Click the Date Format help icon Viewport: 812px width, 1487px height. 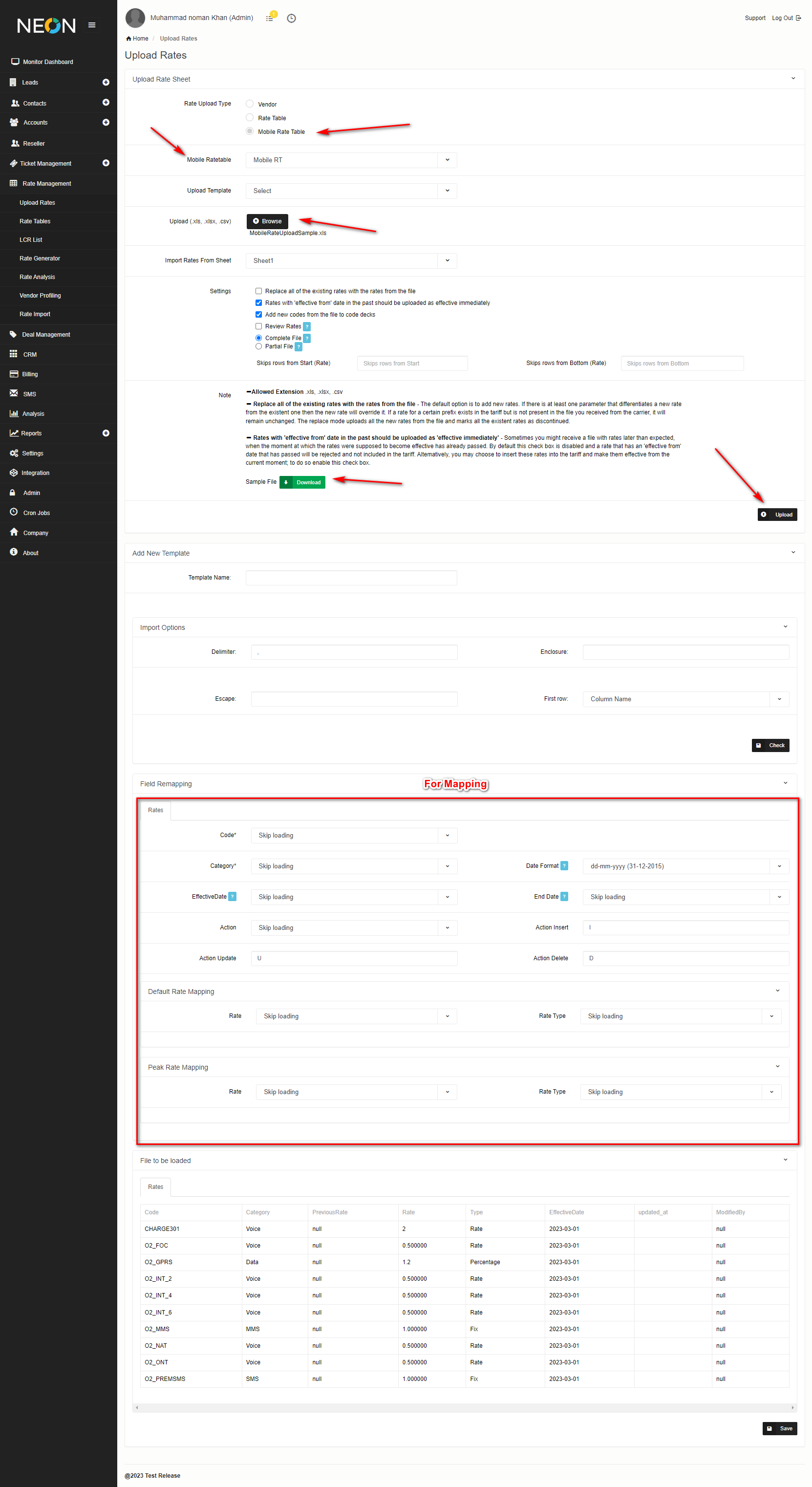[564, 866]
